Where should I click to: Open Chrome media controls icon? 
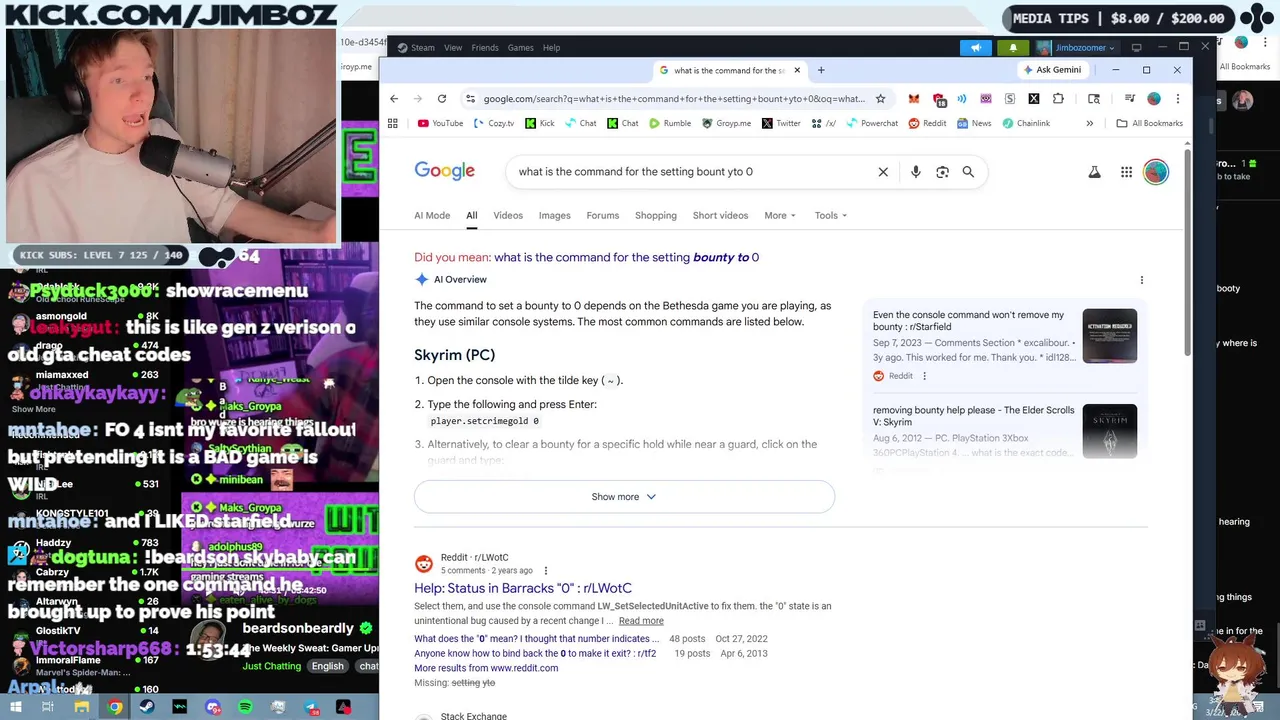tap(1129, 98)
